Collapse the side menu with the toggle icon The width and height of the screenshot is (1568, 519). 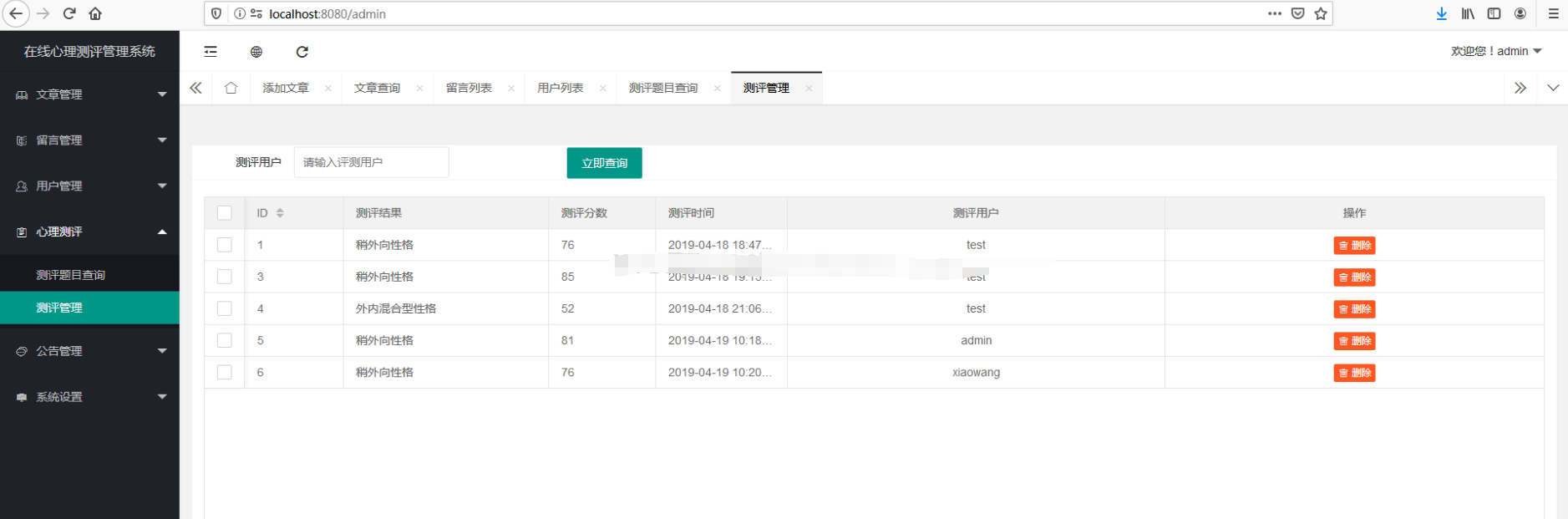pyautogui.click(x=211, y=52)
